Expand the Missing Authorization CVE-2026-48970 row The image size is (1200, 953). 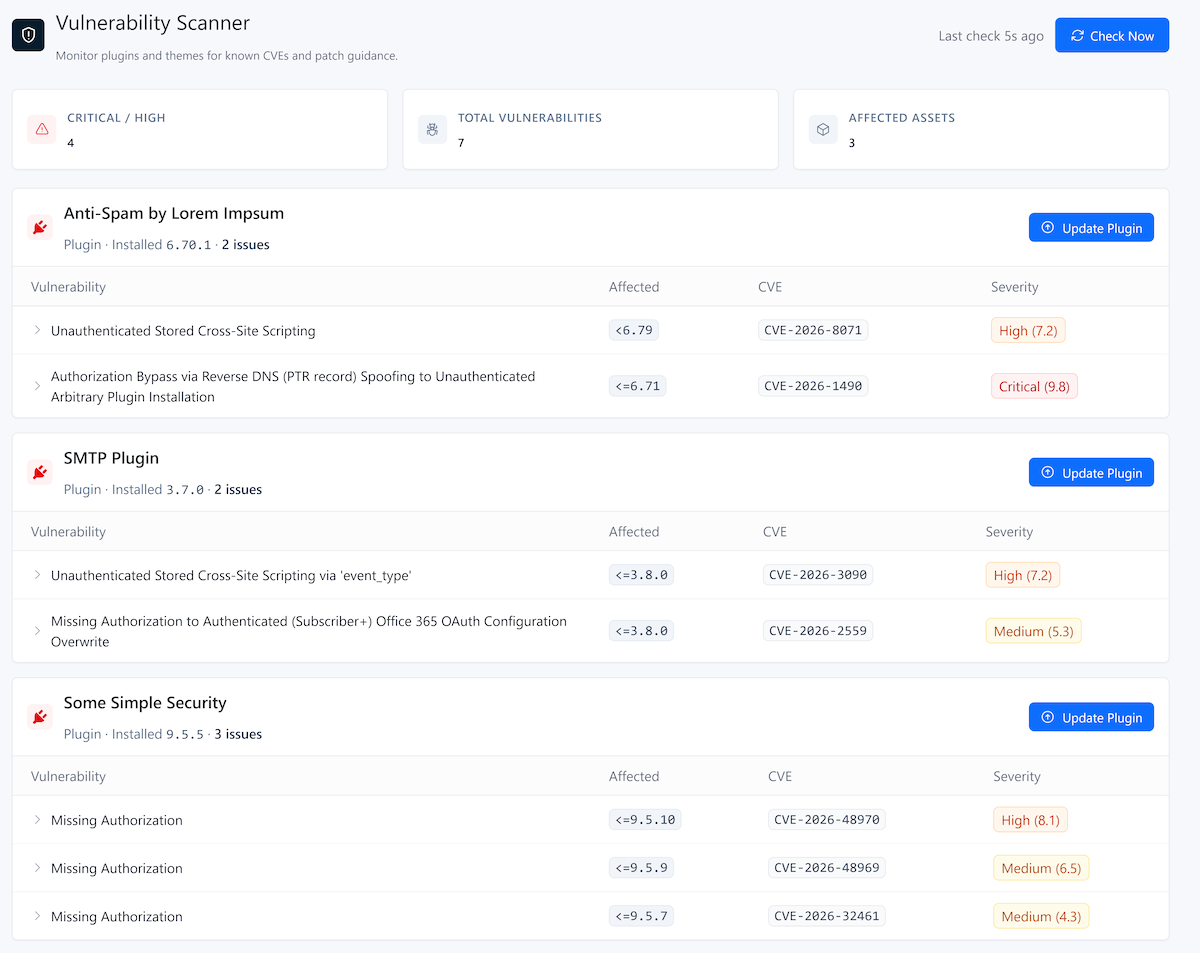(x=37, y=820)
